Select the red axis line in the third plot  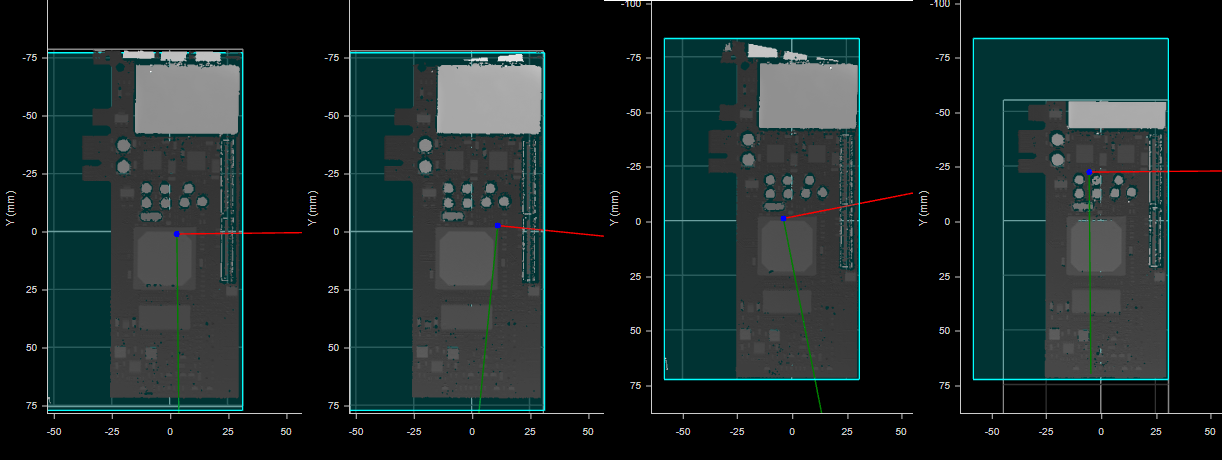860,202
